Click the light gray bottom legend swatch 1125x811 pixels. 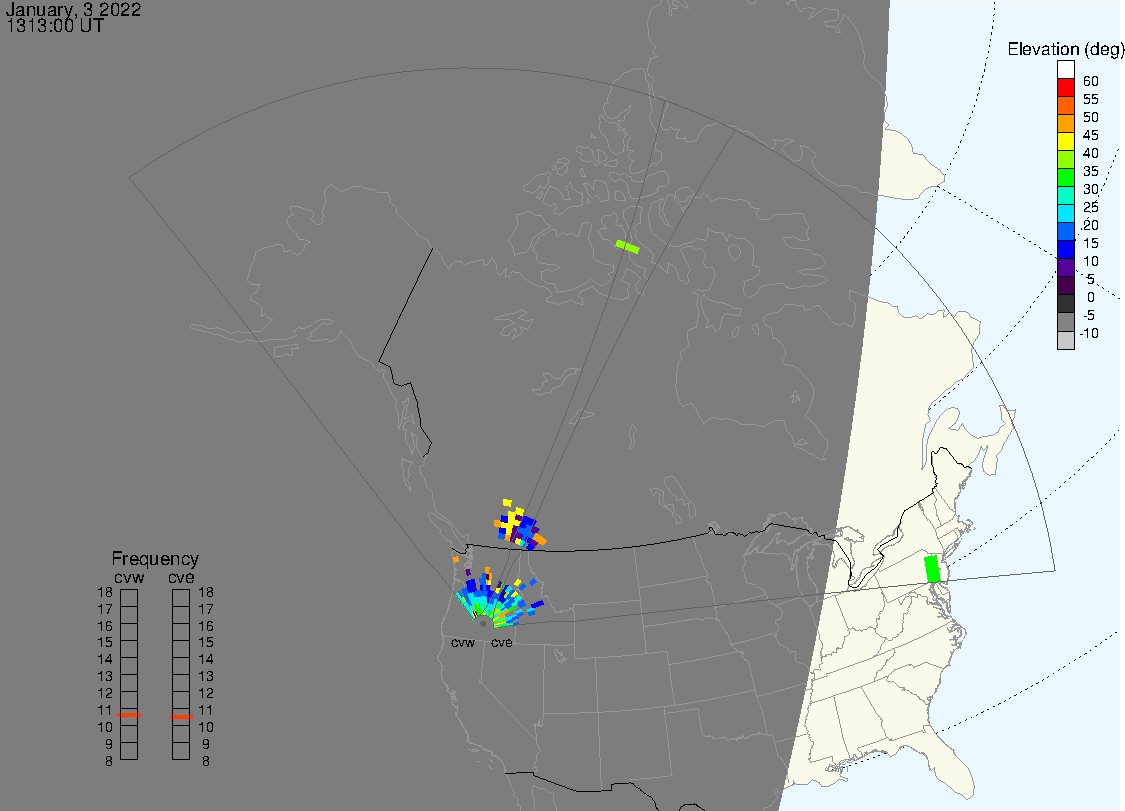click(1065, 340)
